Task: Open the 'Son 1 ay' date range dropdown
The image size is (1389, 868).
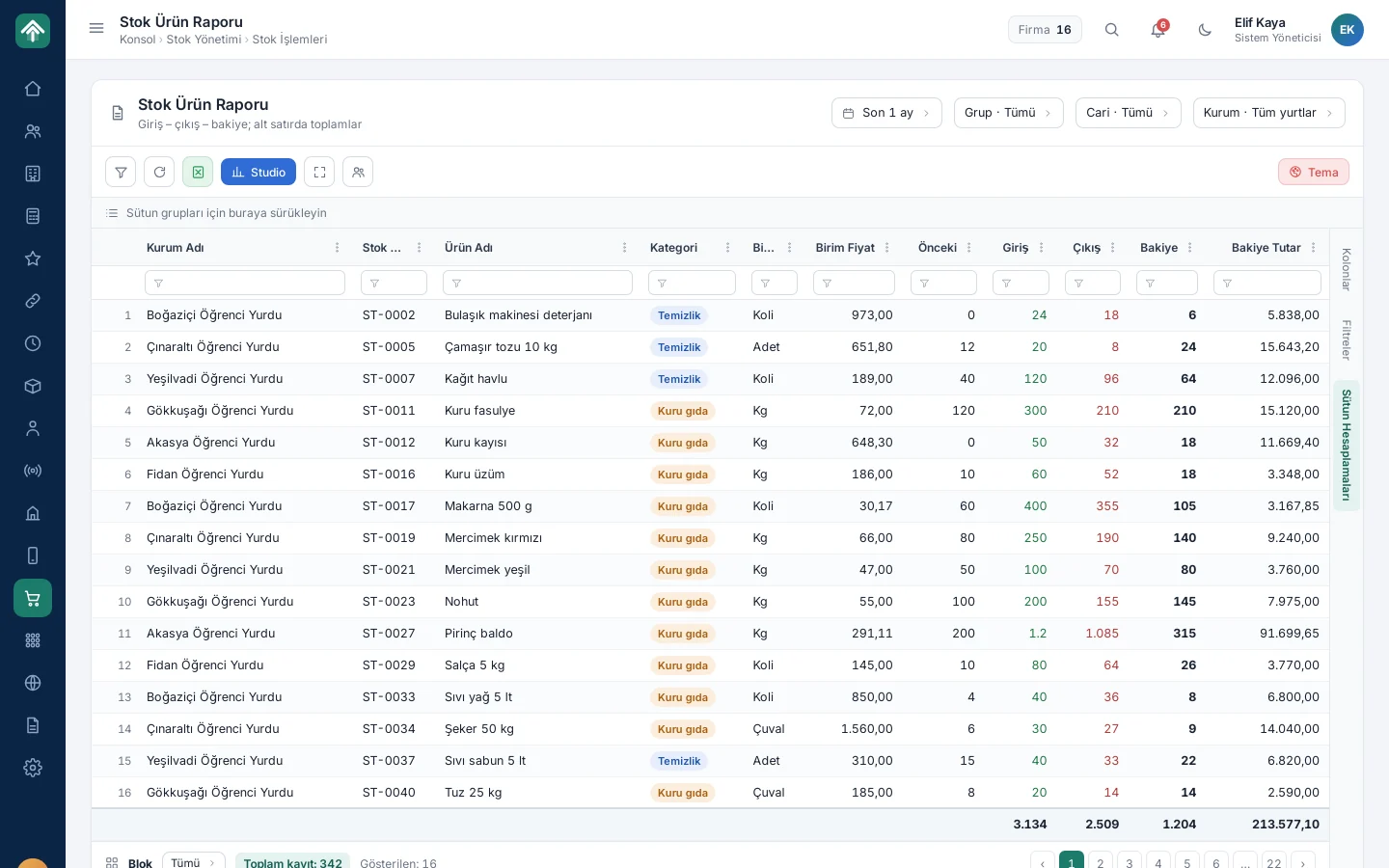Action: click(886, 113)
